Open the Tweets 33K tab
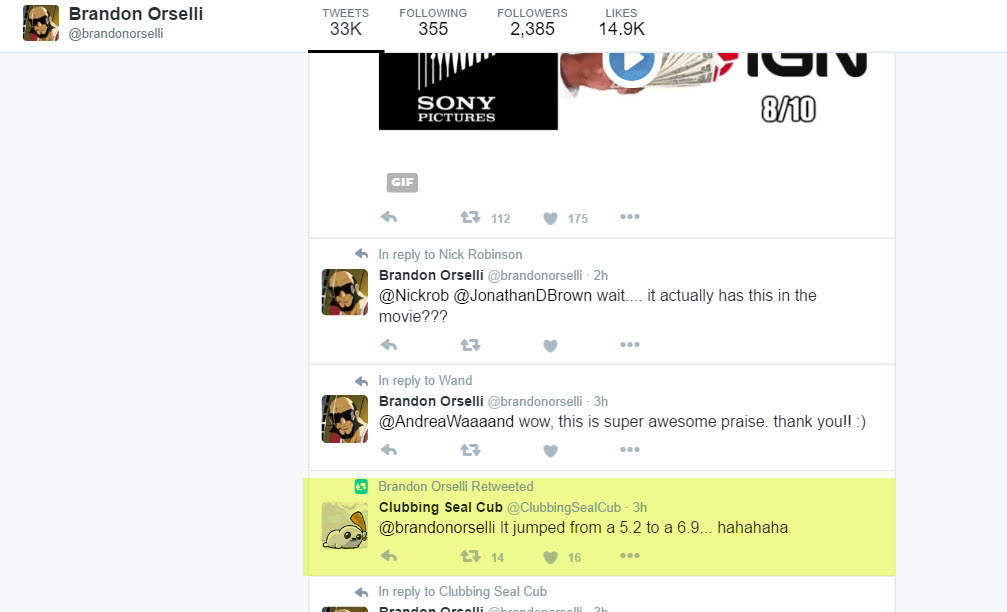 346,22
